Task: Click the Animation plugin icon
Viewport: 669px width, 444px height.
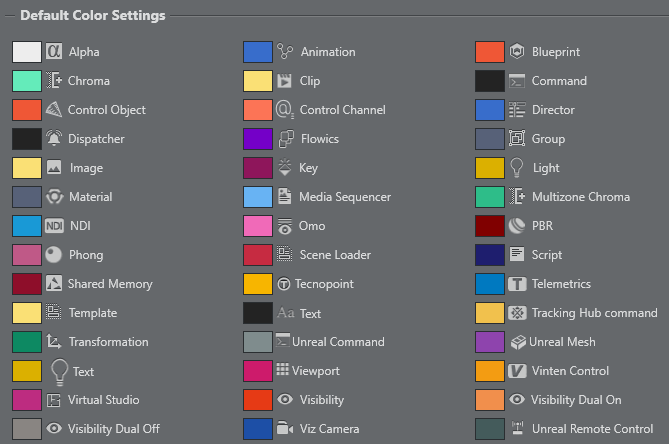Action: 285,52
